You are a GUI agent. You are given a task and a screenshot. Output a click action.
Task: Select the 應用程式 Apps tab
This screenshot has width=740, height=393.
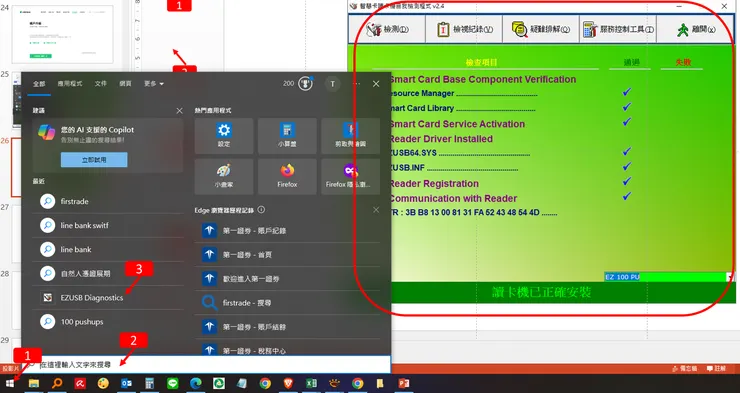pos(70,84)
